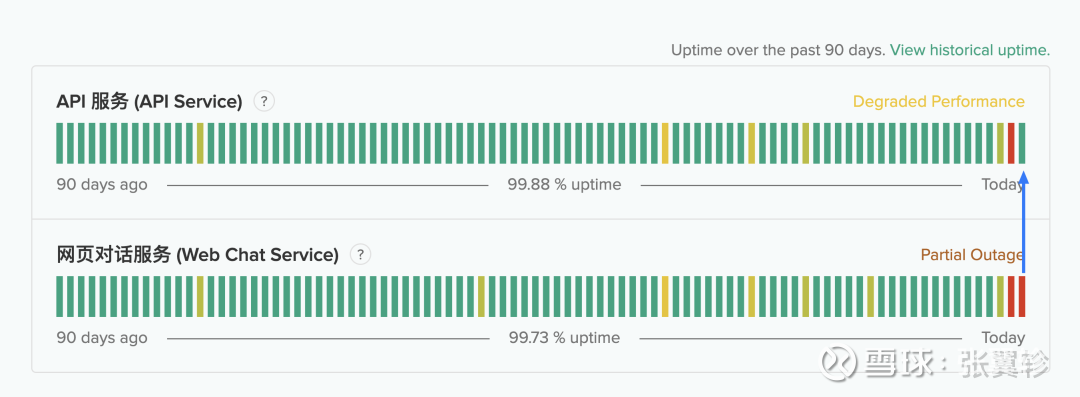
Task: Select the leftmost bar in API Service row
Action: (x=60, y=143)
